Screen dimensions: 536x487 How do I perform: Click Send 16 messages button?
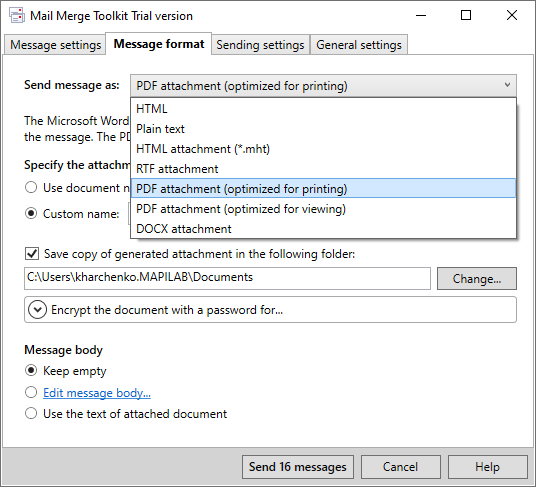[x=298, y=467]
